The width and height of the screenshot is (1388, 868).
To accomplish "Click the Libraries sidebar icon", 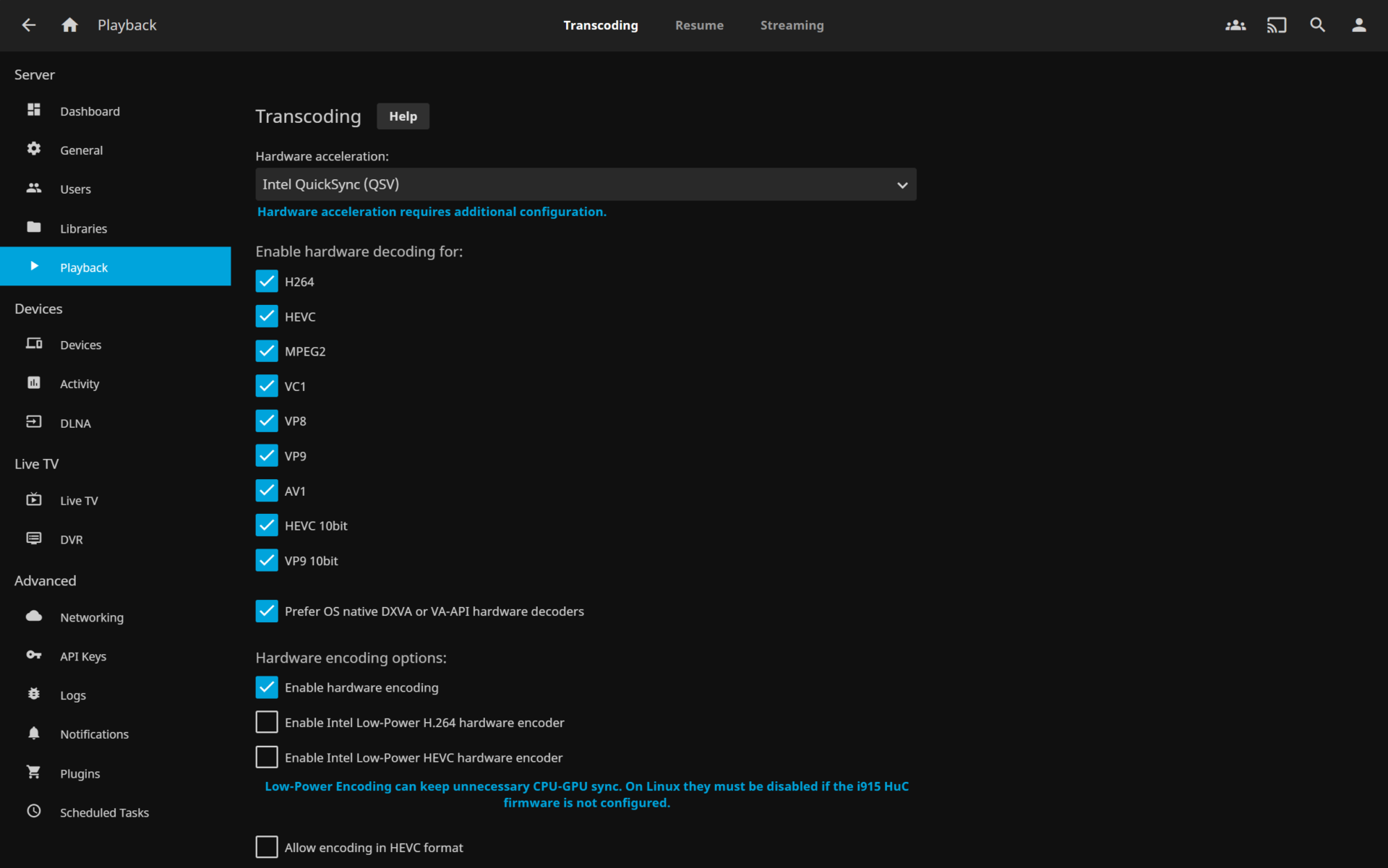I will point(35,228).
